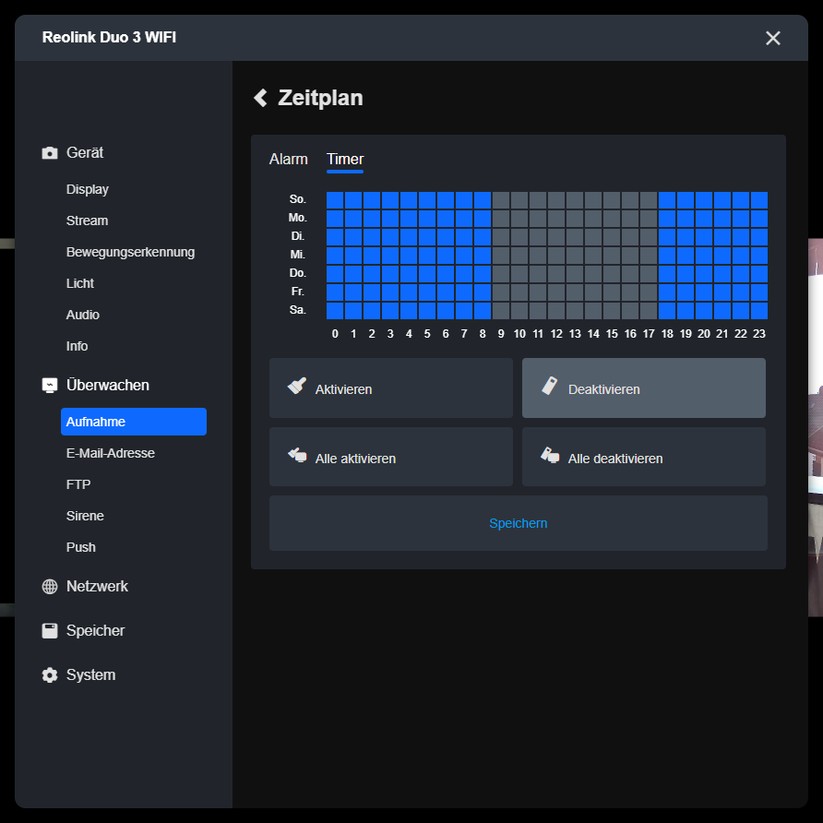Select the Timer tab
The image size is (823, 823).
344,159
